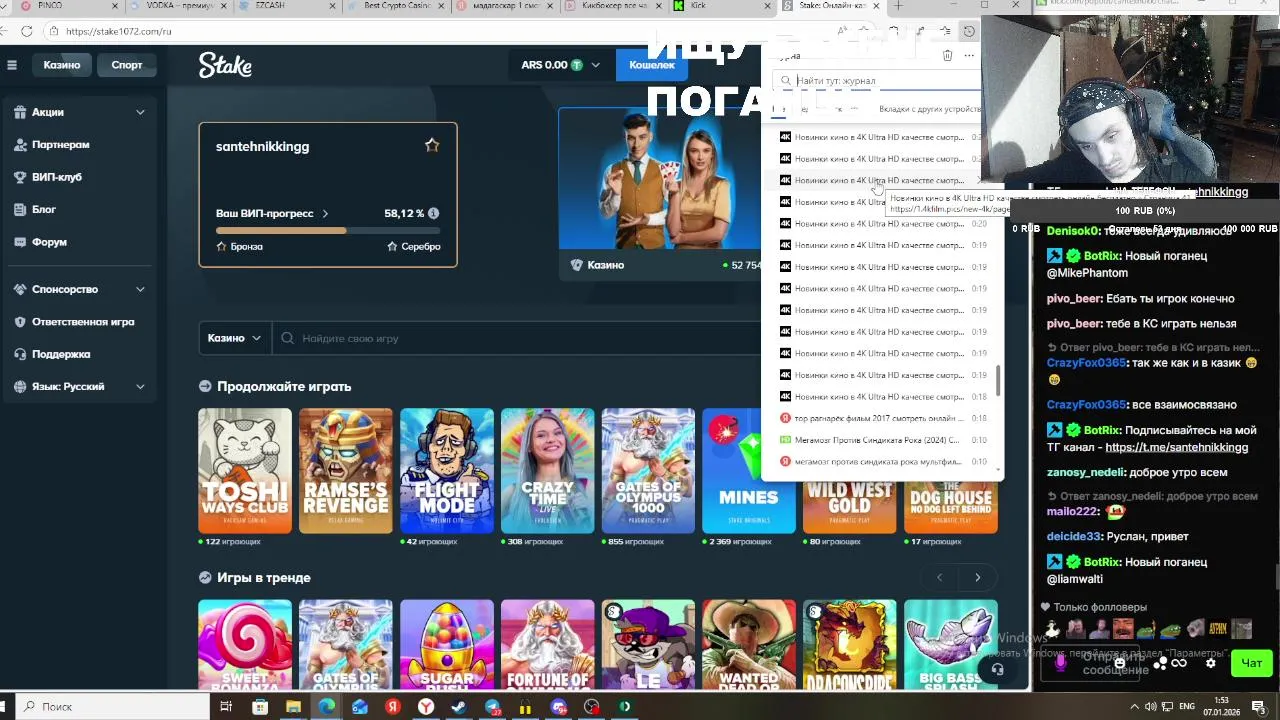Click the purple microphone icon in chat
The image size is (1280, 720).
(x=1061, y=663)
